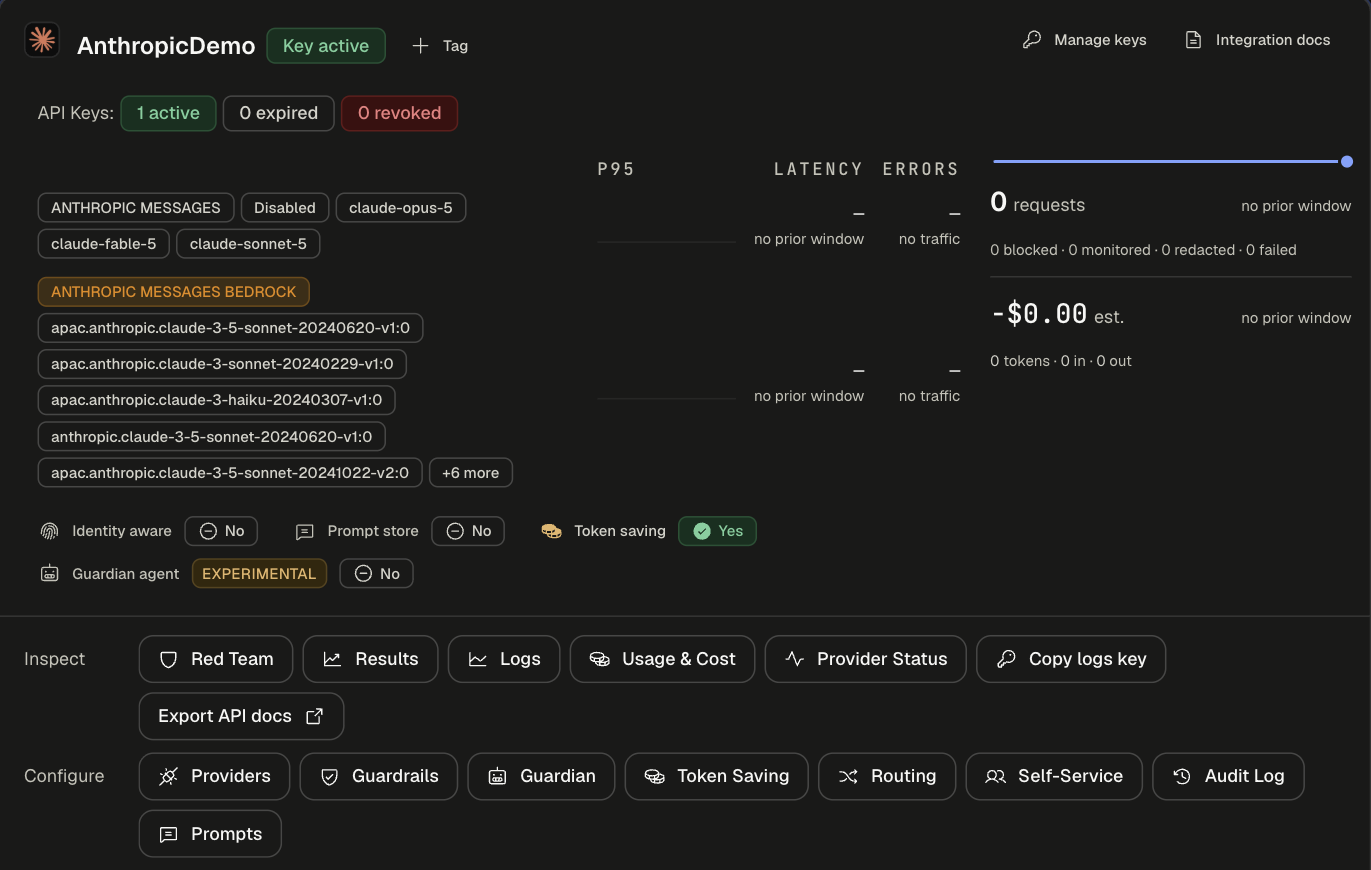Click the document icon beside Integration docs

tap(1193, 40)
